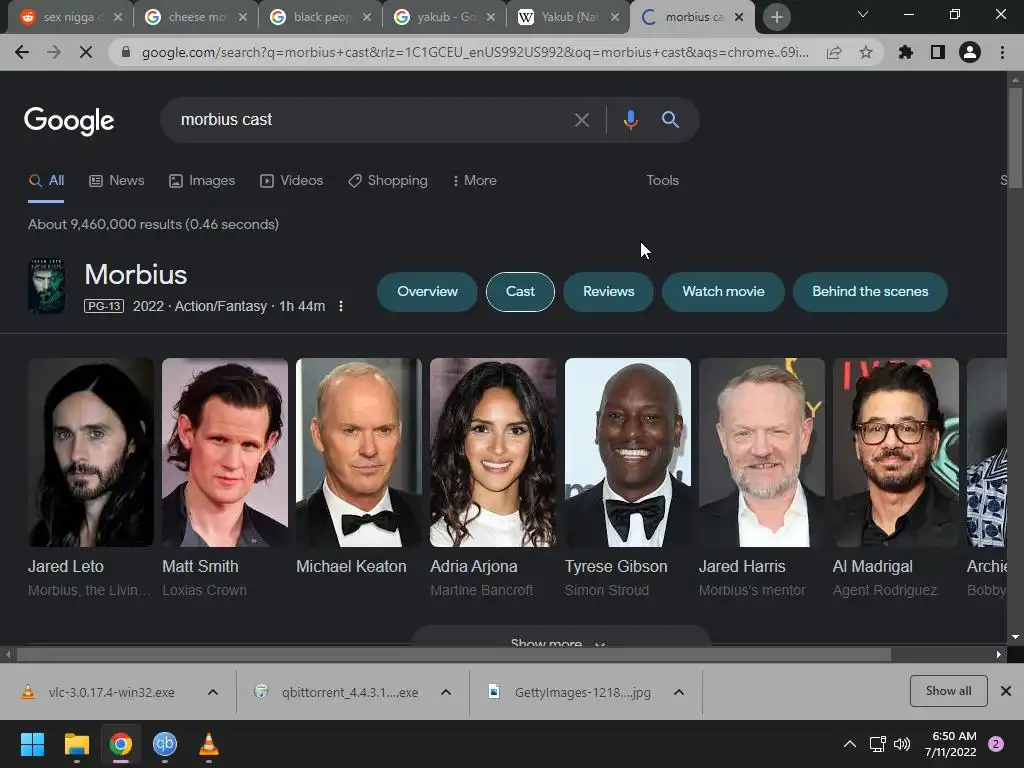Open the Windows Start menu
The height and width of the screenshot is (768, 1024).
[32, 744]
